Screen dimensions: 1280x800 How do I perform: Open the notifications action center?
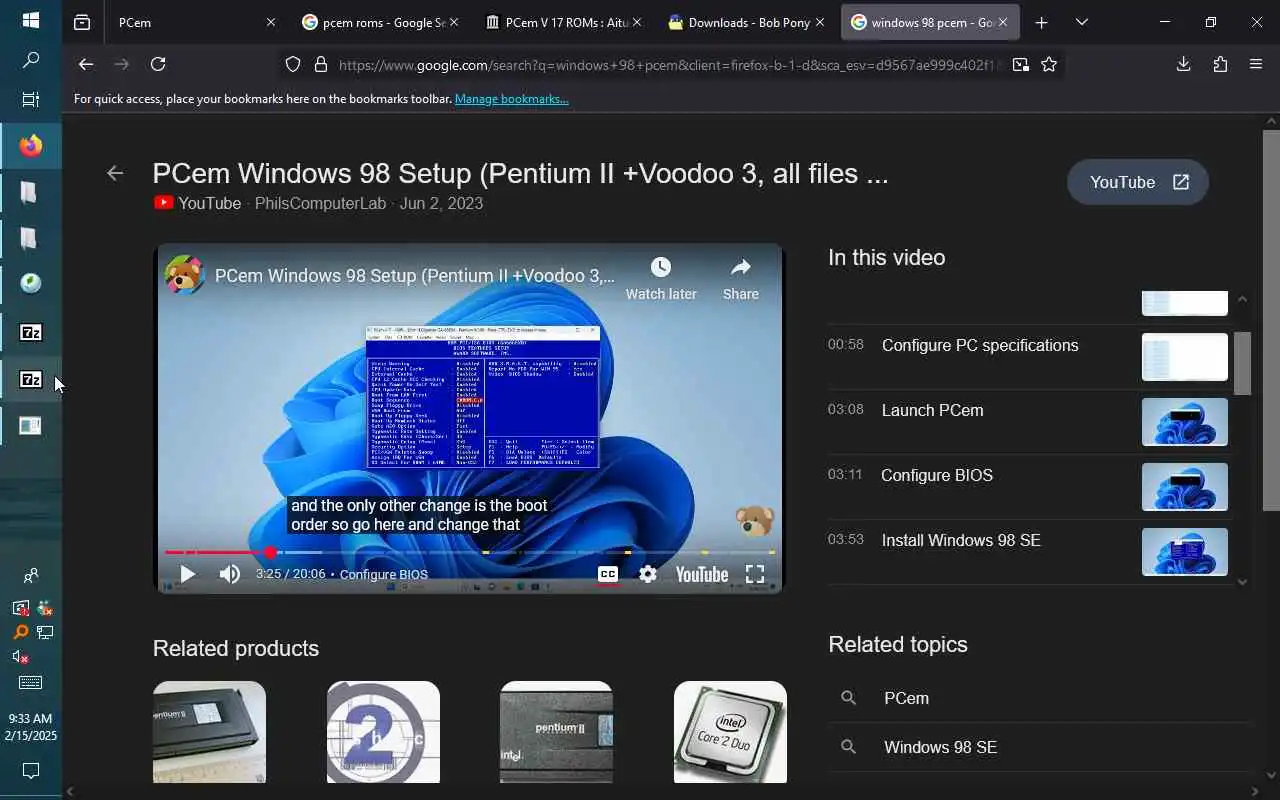[x=31, y=770]
